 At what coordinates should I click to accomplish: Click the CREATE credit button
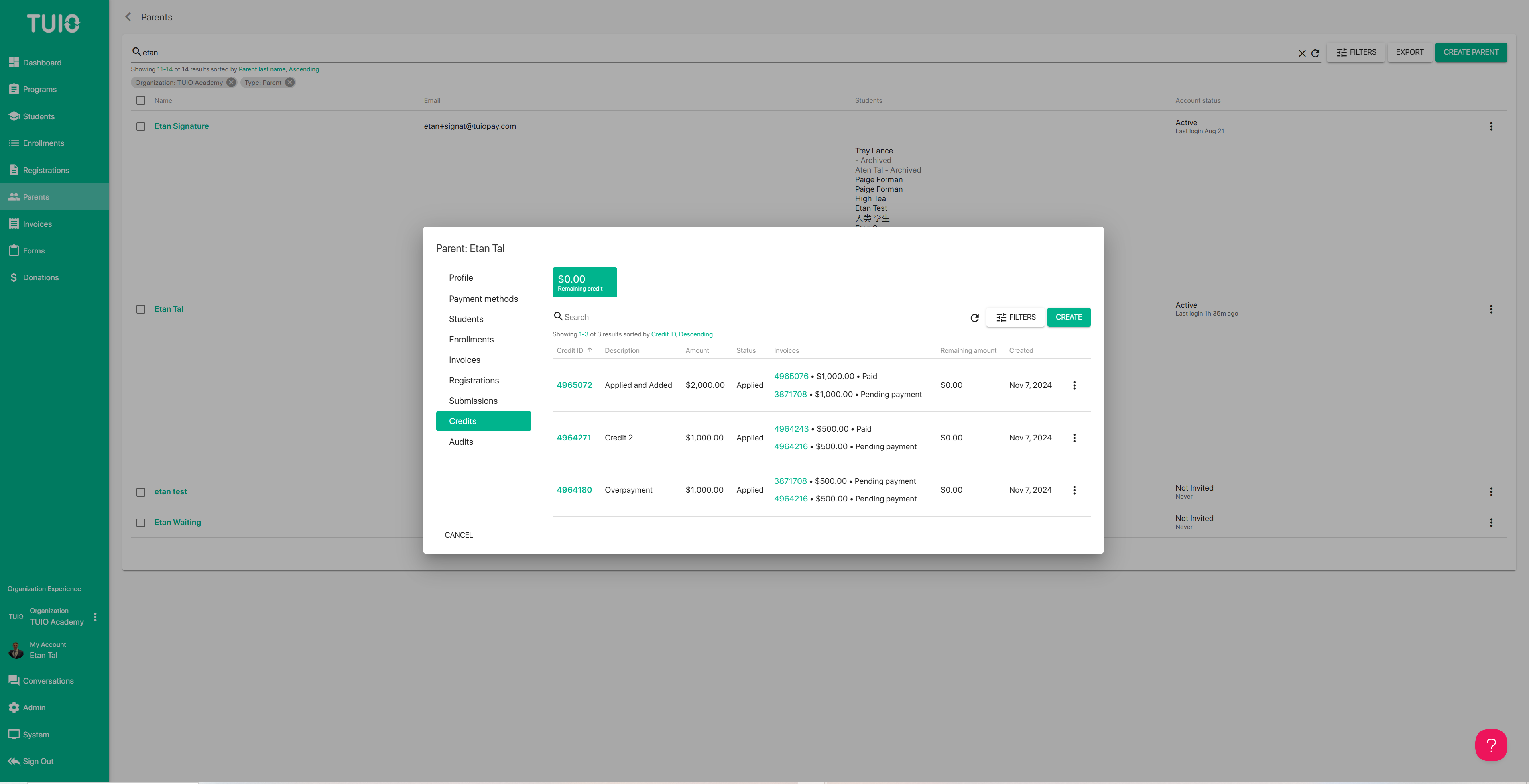tap(1069, 317)
